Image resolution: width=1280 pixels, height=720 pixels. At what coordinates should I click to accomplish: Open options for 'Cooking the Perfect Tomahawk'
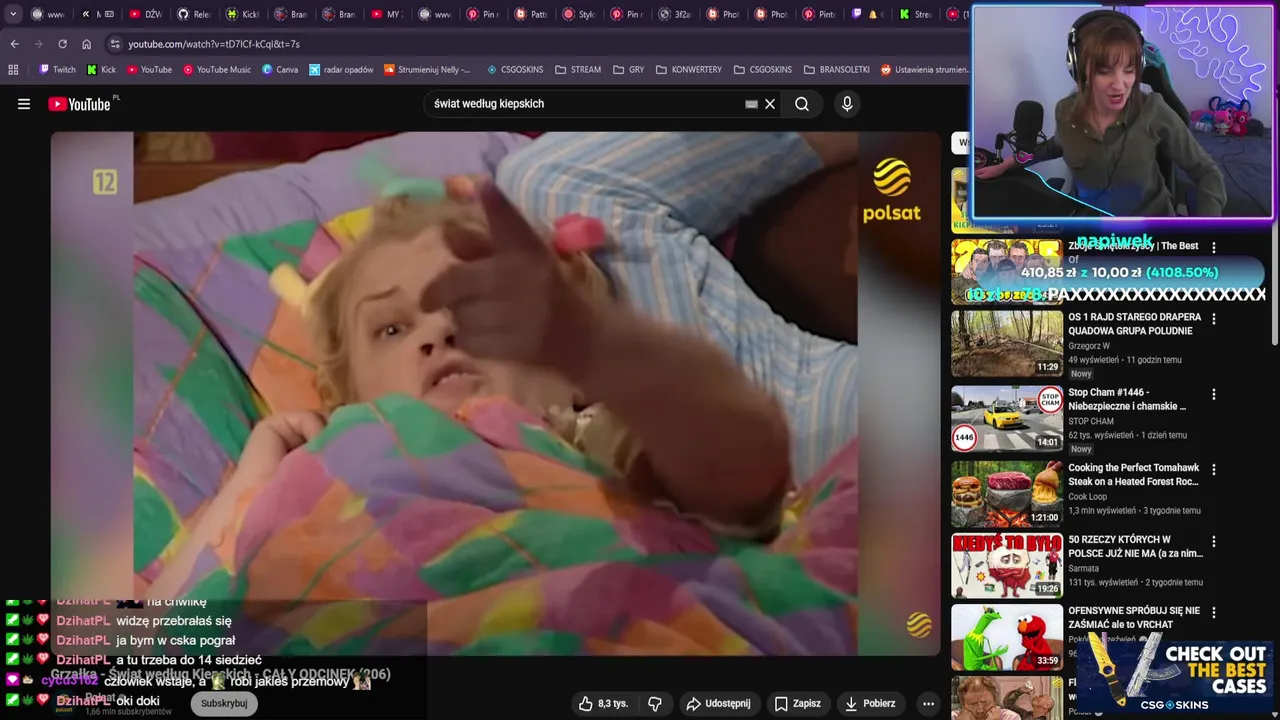[x=1214, y=469]
